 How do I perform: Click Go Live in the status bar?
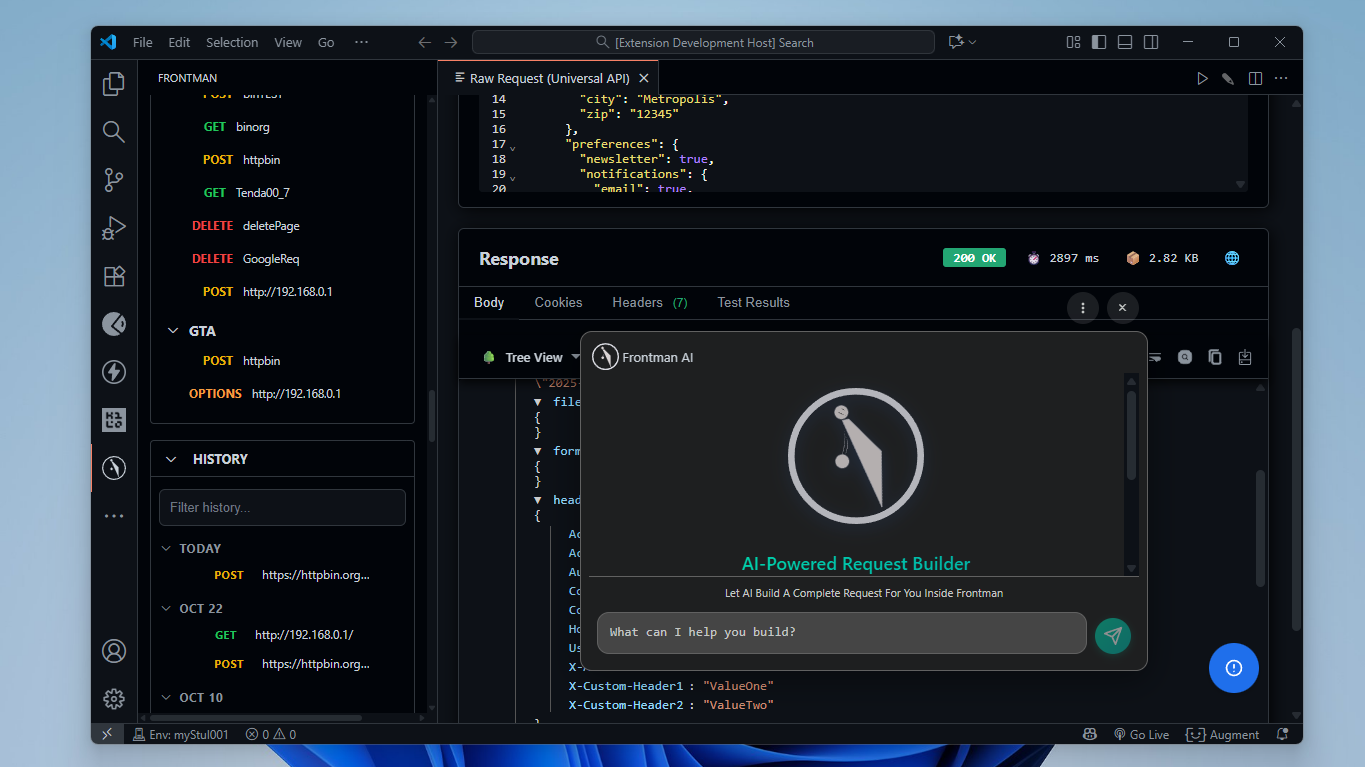click(1141, 734)
